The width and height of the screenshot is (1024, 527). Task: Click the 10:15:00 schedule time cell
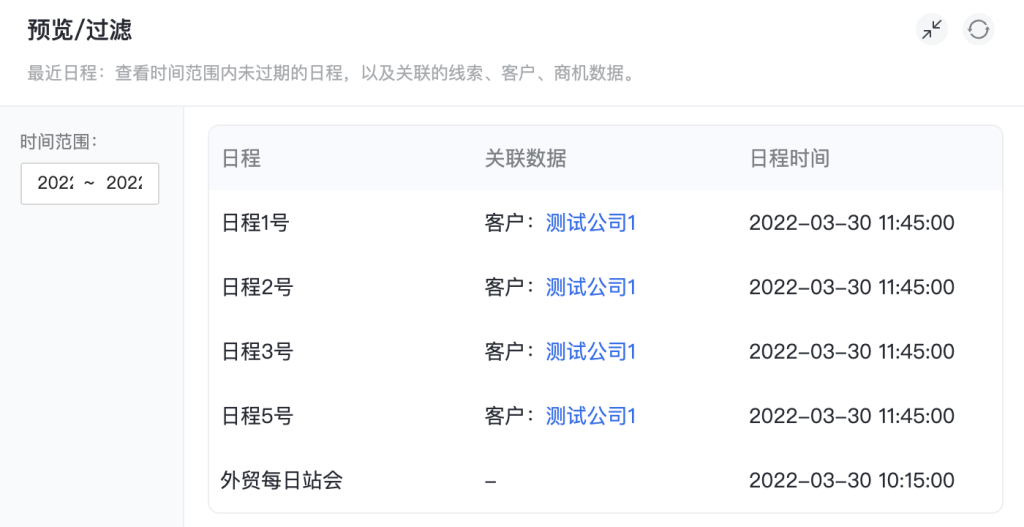[x=851, y=481]
